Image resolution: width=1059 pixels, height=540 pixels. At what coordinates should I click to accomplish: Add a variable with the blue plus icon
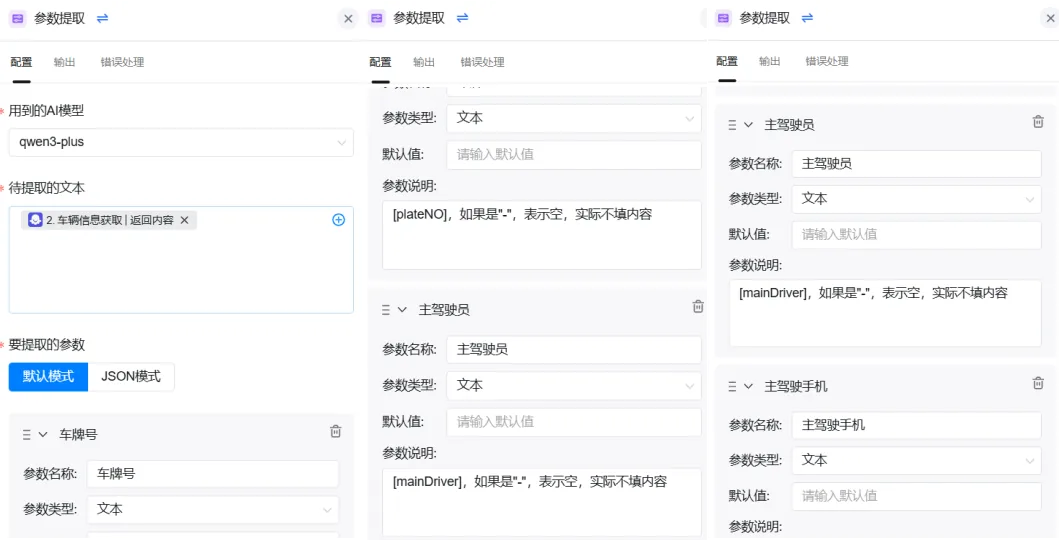pyautogui.click(x=339, y=219)
